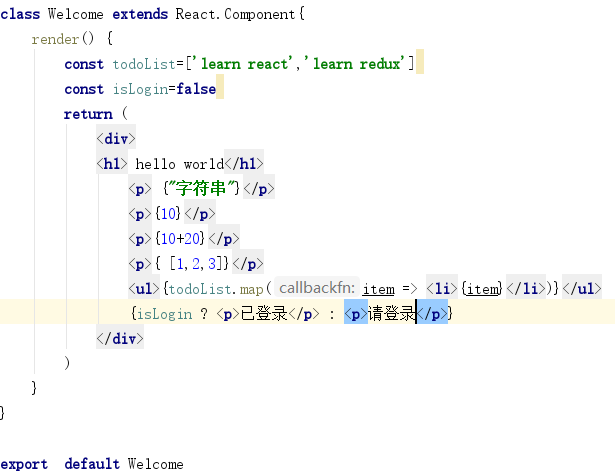Click the opening <ul> tag
615x471 pixels.
click(144, 289)
